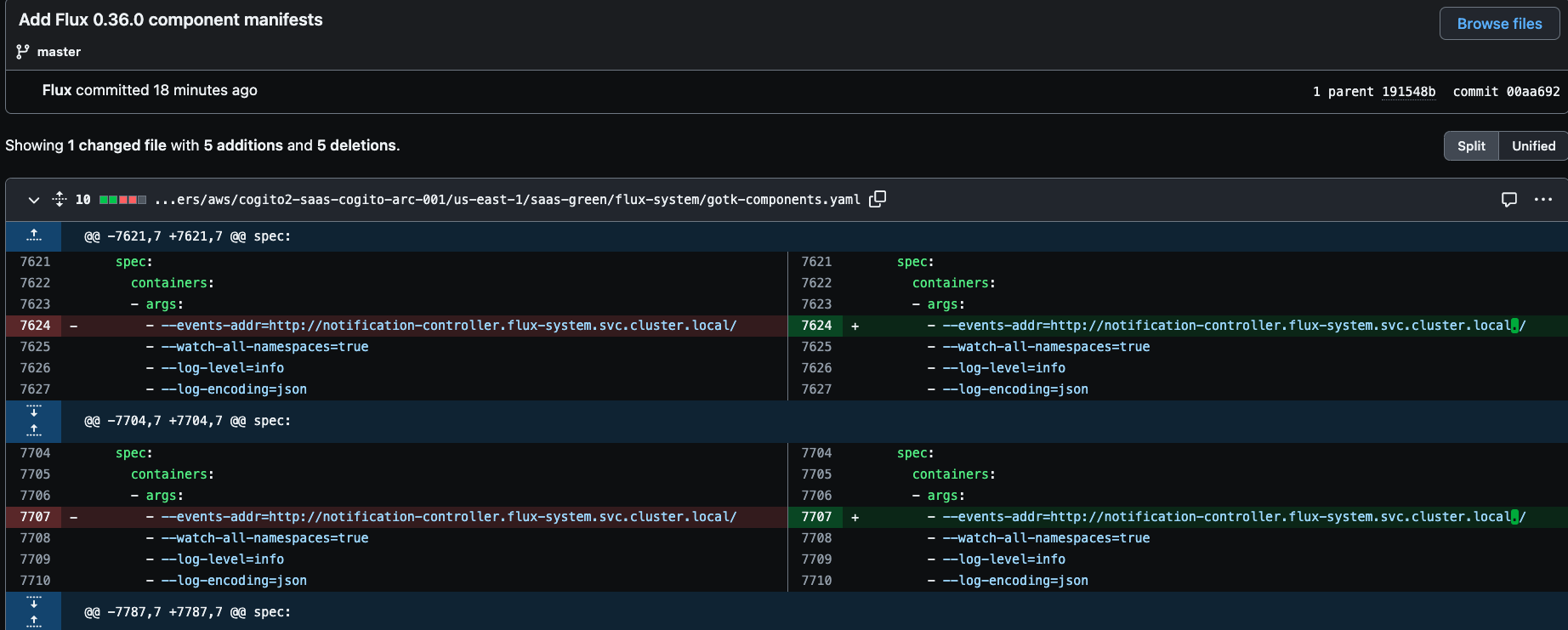Image resolution: width=1568 pixels, height=630 pixels.
Task: Click the diffstat colored blocks
Action: click(122, 200)
